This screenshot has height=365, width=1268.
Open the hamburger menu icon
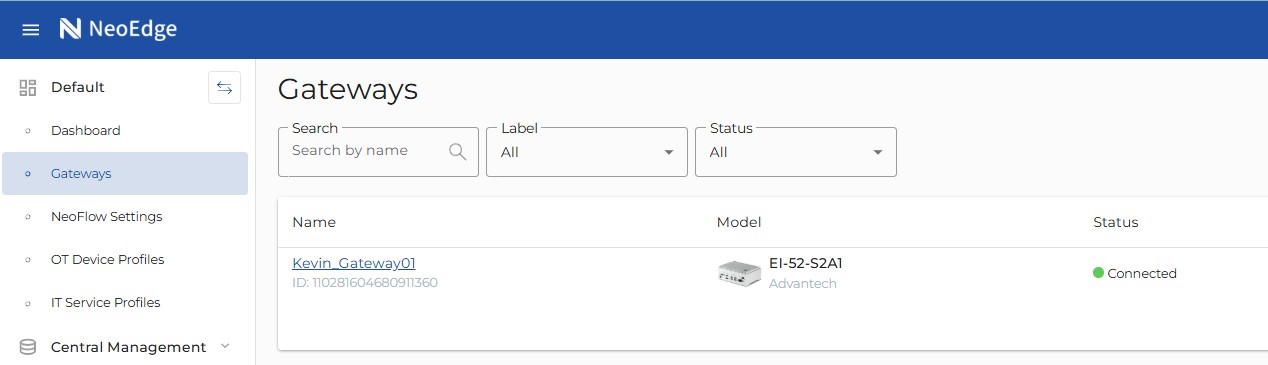click(31, 30)
